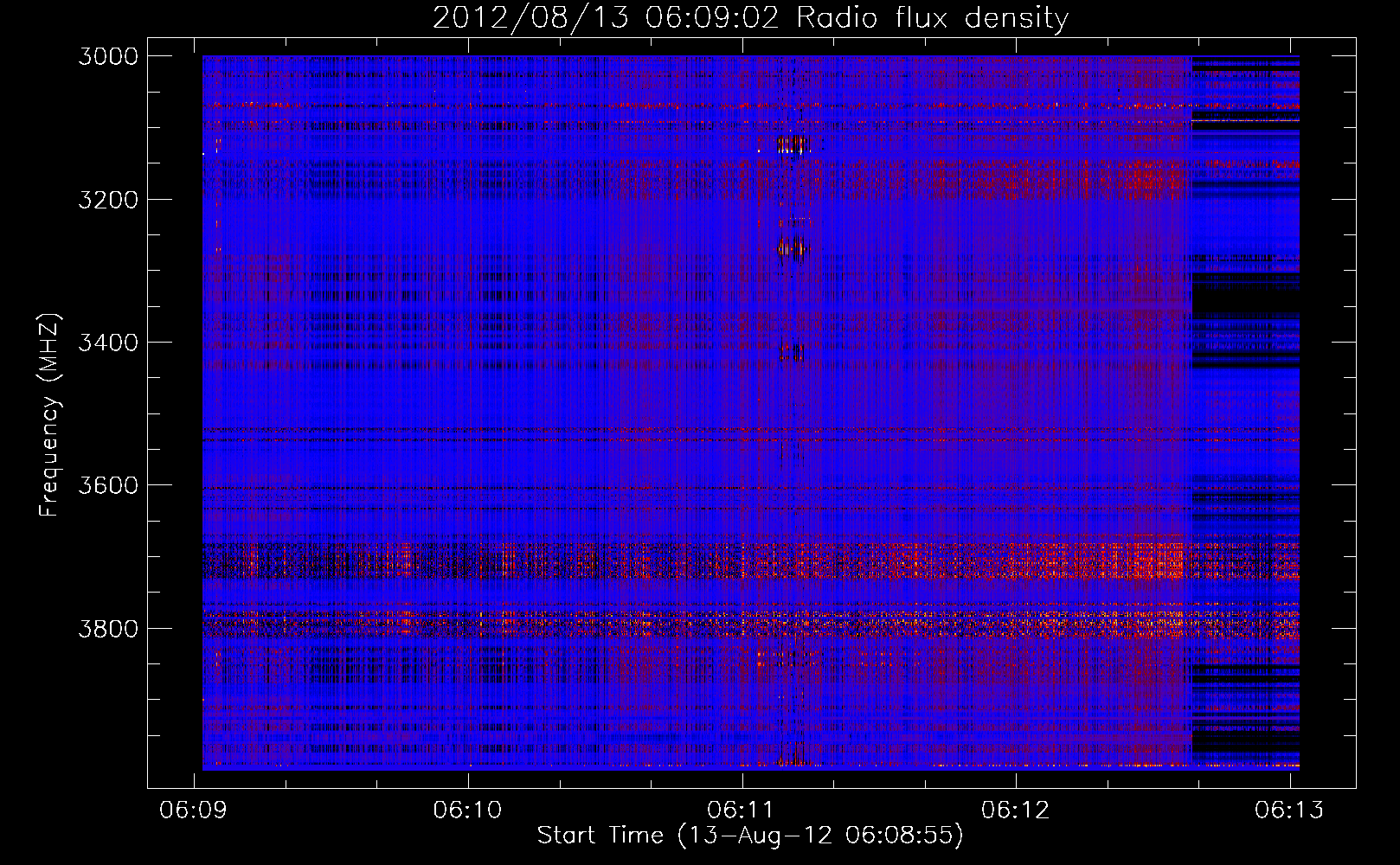Select the 3000 frequency axis label
The width and height of the screenshot is (1400, 865).
(108, 56)
